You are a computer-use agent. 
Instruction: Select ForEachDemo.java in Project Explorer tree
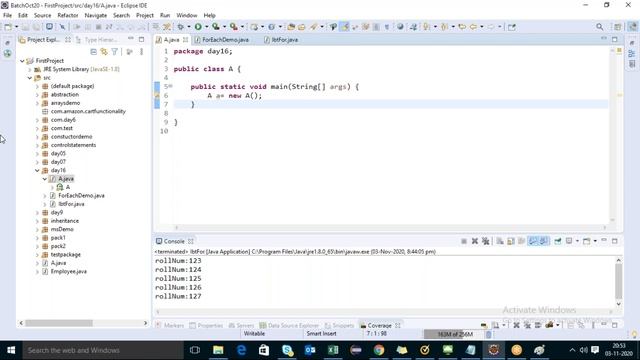click(x=81, y=196)
